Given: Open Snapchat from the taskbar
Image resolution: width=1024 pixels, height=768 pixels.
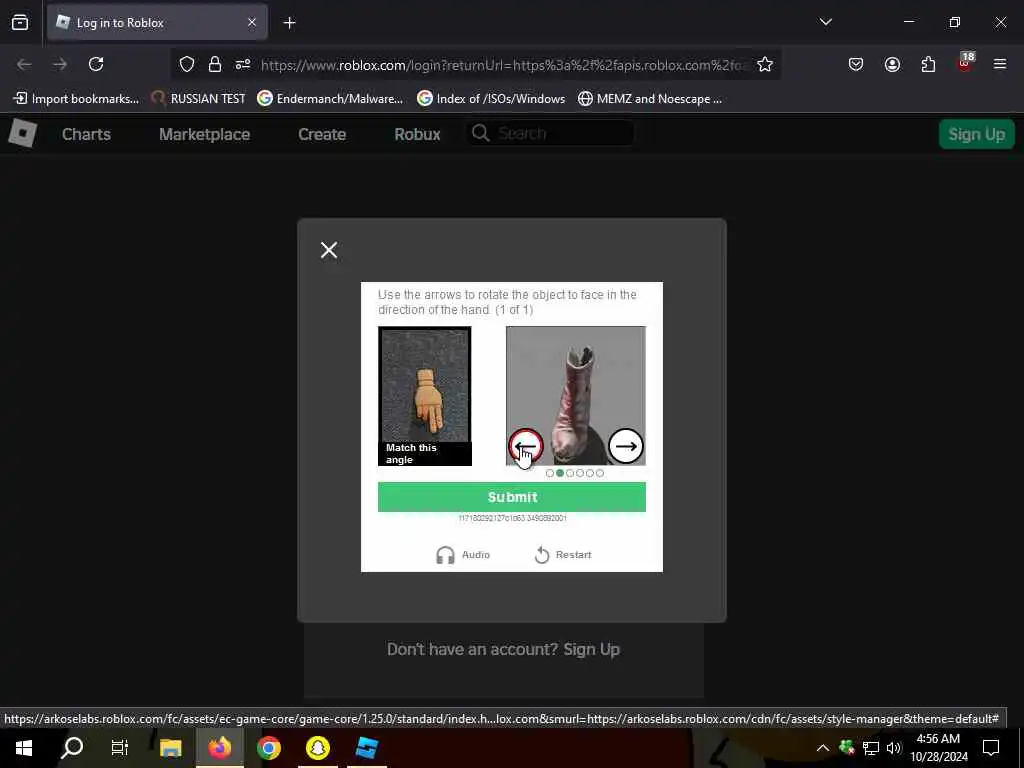Looking at the screenshot, I should (317, 748).
